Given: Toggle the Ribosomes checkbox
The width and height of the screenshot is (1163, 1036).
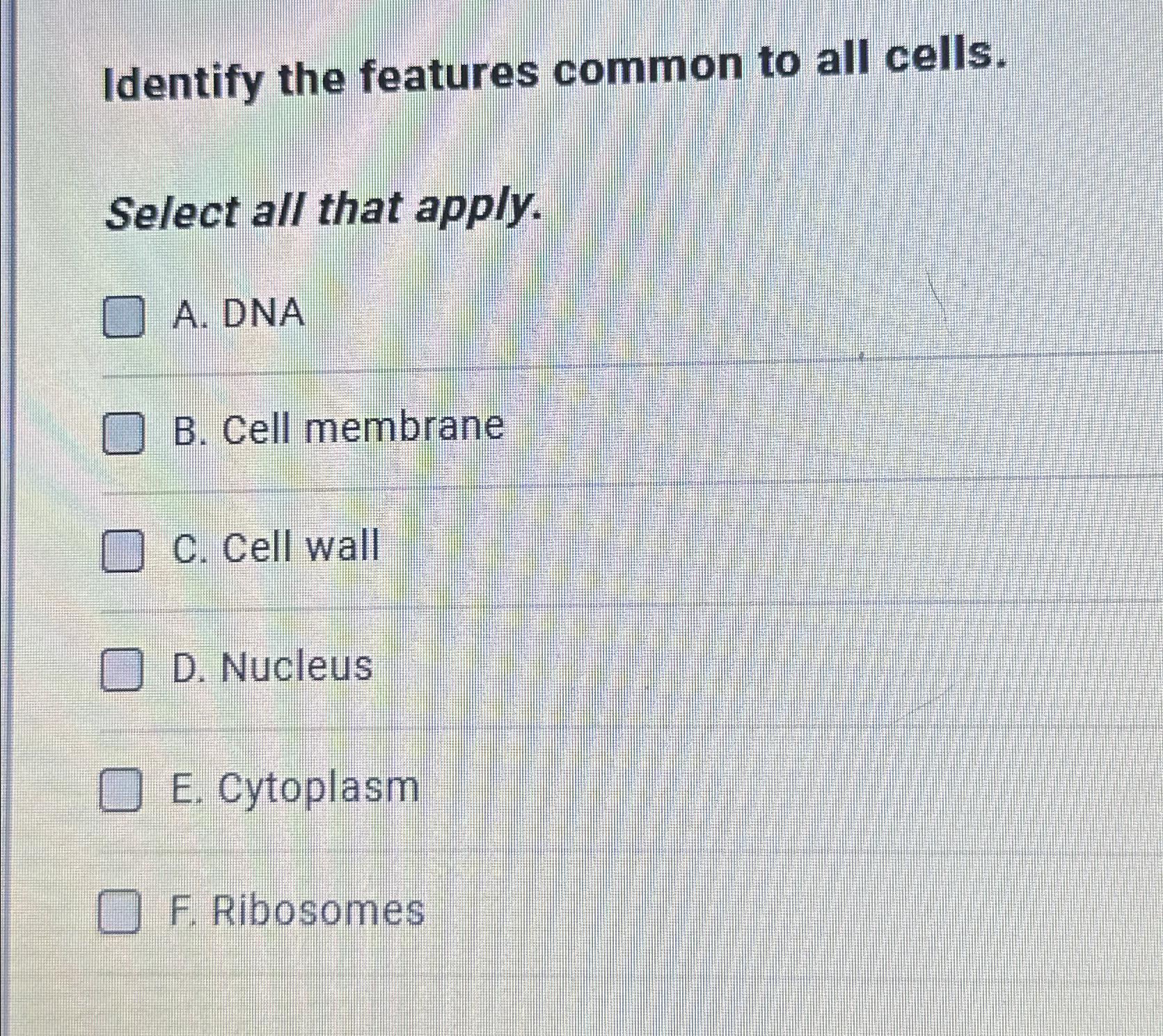Looking at the screenshot, I should coord(119,911).
